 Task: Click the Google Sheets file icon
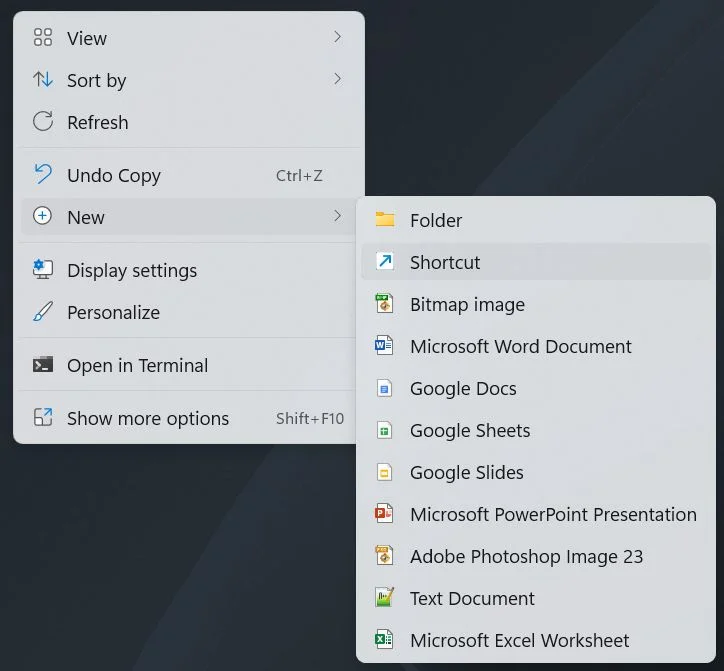point(384,430)
